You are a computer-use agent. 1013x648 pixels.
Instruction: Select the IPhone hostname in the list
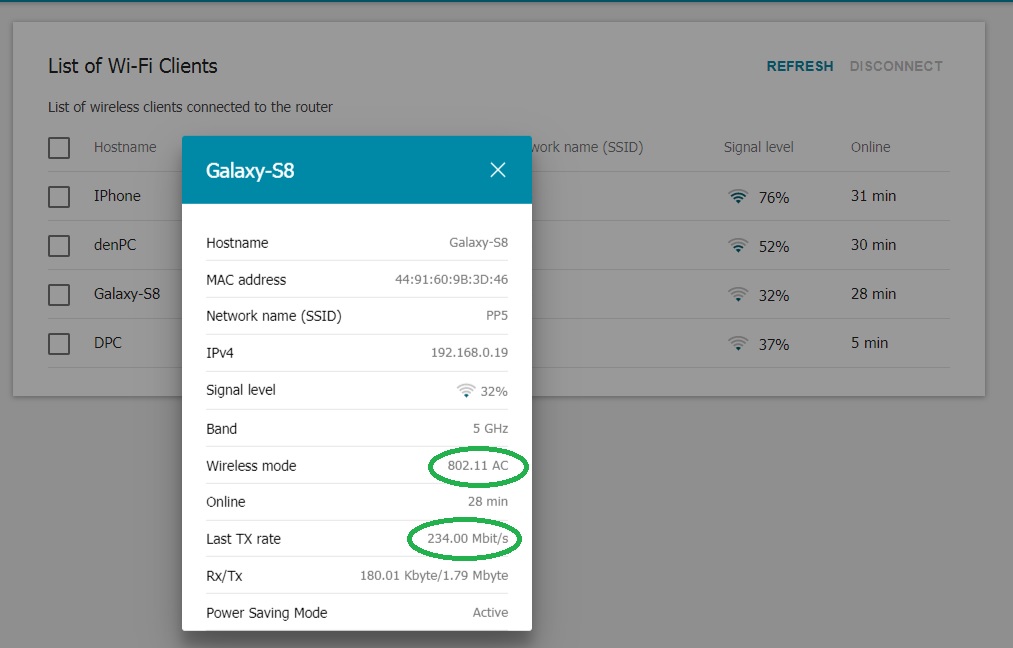[117, 196]
